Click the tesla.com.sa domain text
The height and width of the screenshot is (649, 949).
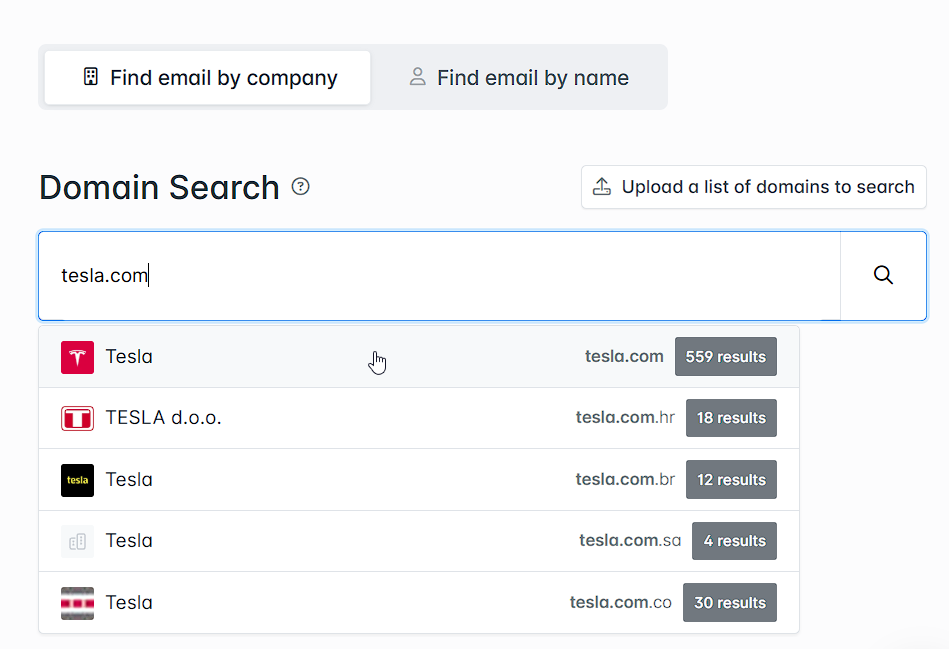pyautogui.click(x=630, y=541)
